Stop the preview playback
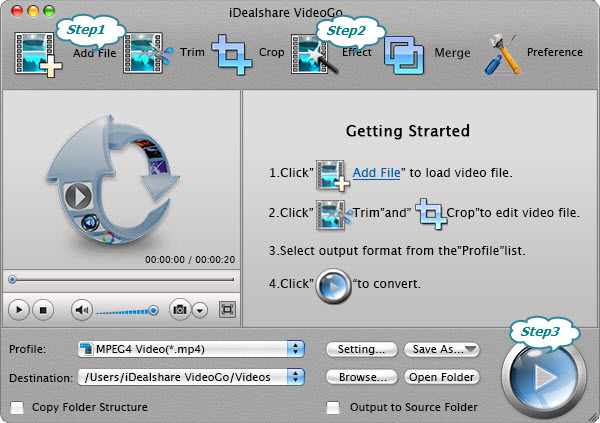This screenshot has width=600, height=423. [43, 310]
